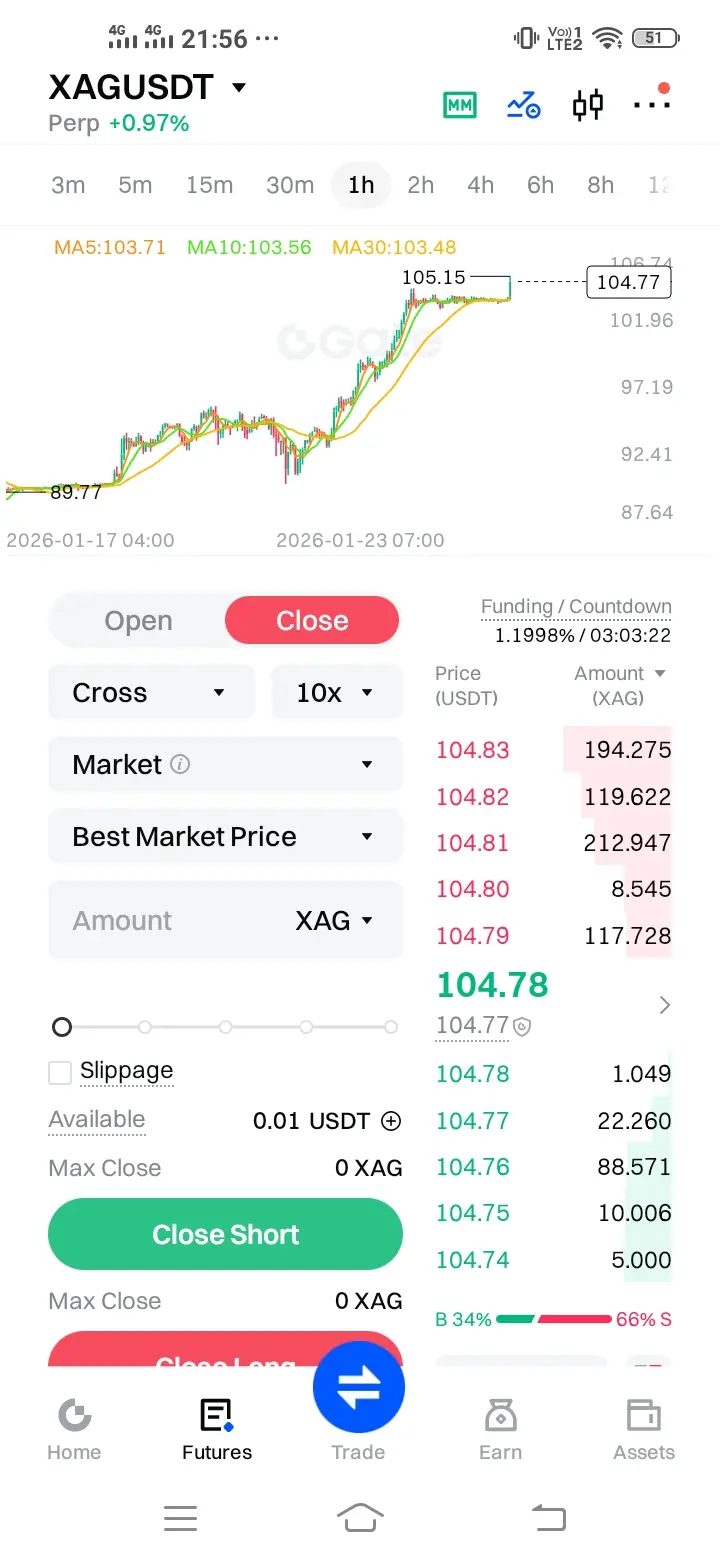Open the chart indicator settings icon
The width and height of the screenshot is (720, 1560).
523,105
